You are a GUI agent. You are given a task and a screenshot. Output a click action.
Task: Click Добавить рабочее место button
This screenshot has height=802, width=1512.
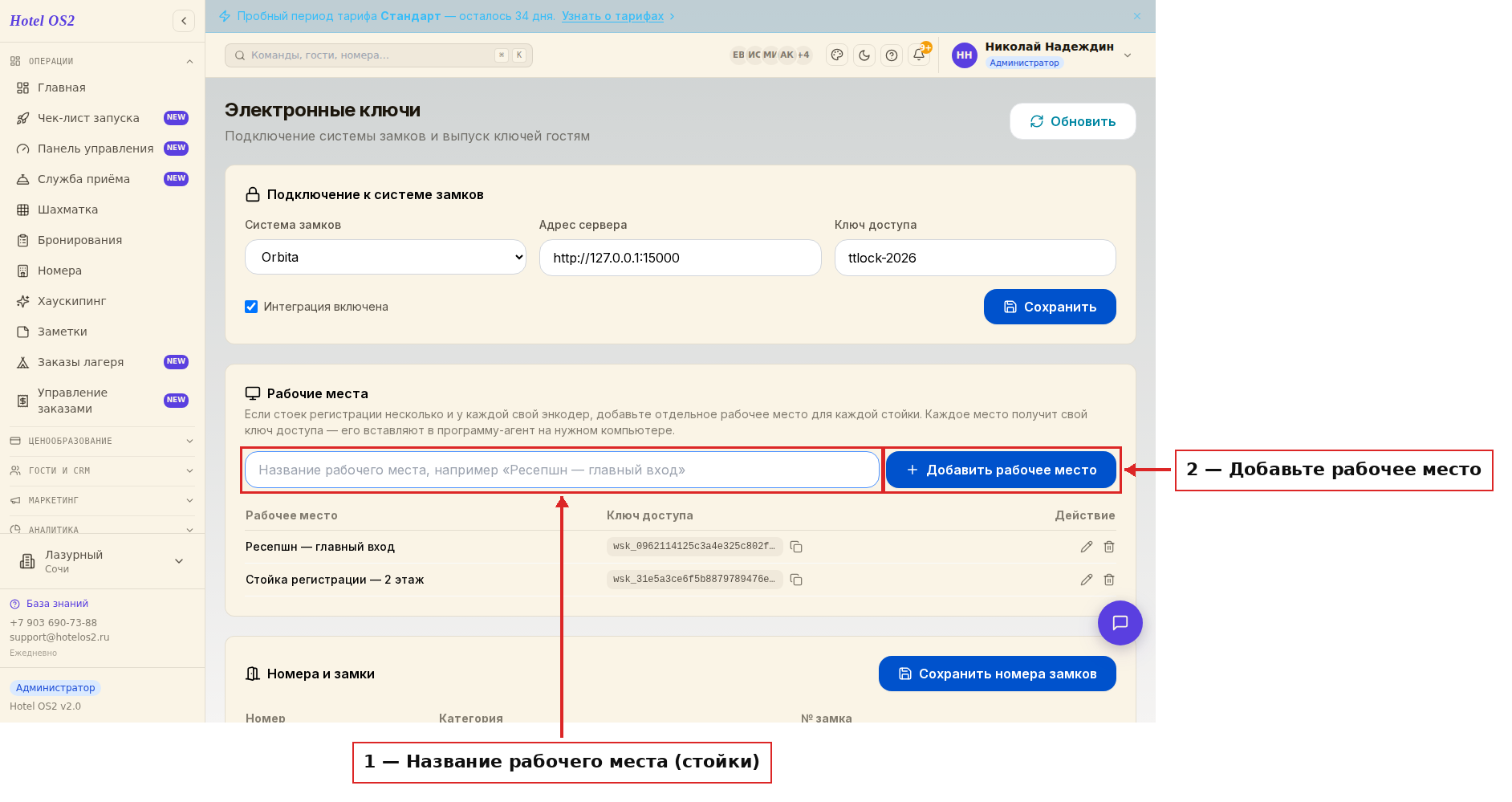[1002, 470]
